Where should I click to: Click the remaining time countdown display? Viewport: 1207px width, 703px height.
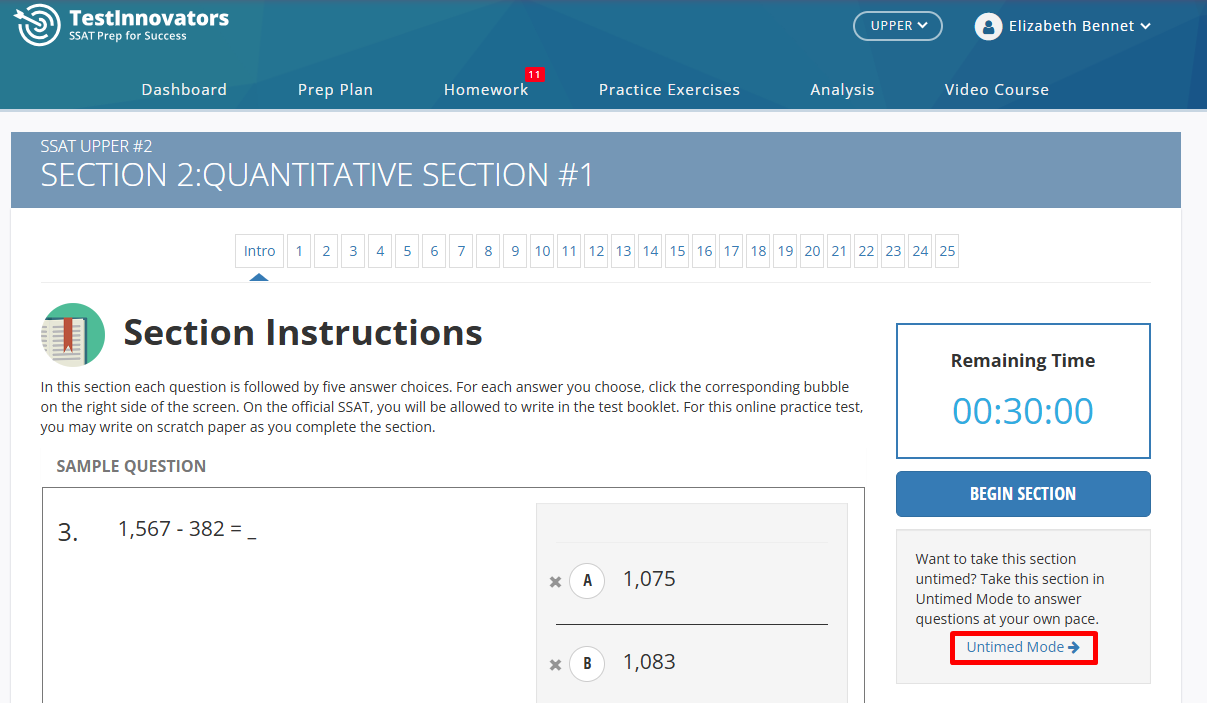click(x=1022, y=411)
